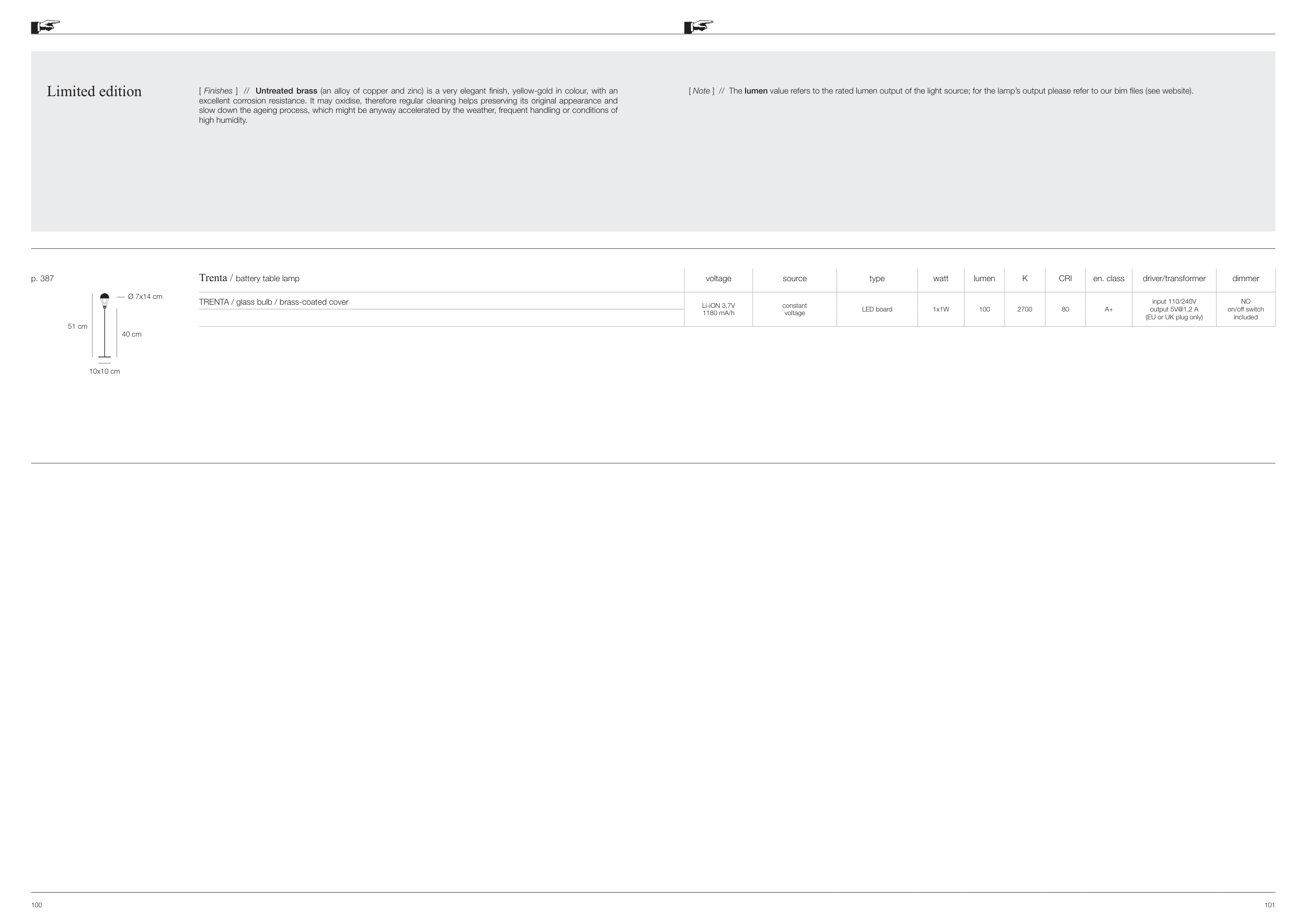Image resolution: width=1307 pixels, height=924 pixels.
Task: Click the page reference p. 387
Action: tap(42, 278)
